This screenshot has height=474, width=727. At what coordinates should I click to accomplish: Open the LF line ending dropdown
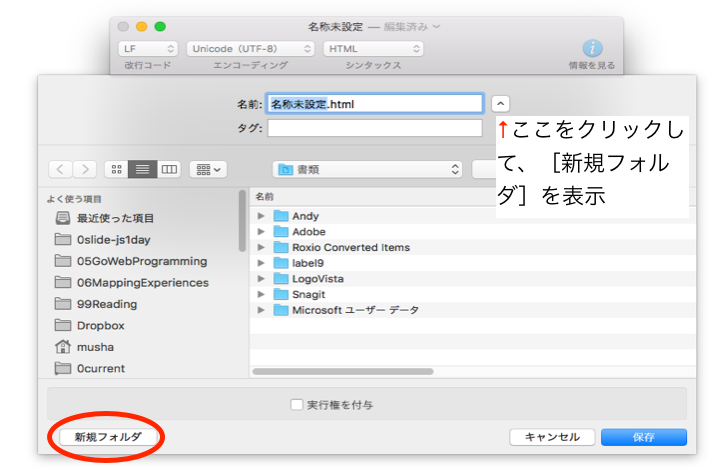tap(147, 48)
